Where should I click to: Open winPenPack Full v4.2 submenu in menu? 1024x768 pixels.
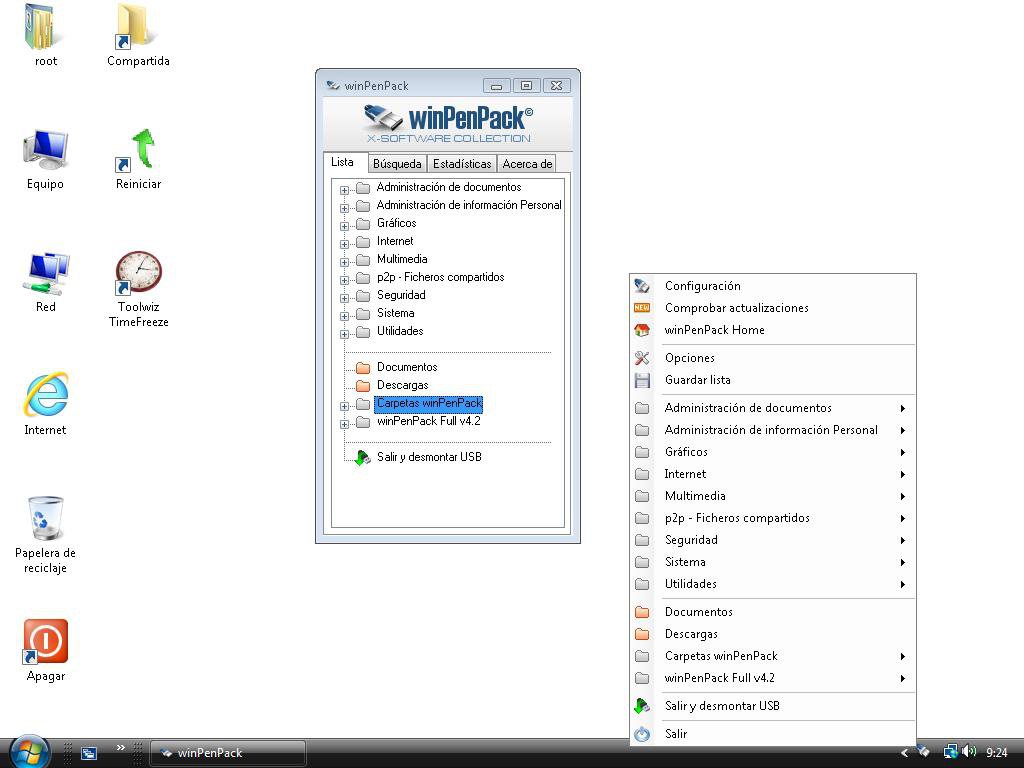(x=772, y=678)
